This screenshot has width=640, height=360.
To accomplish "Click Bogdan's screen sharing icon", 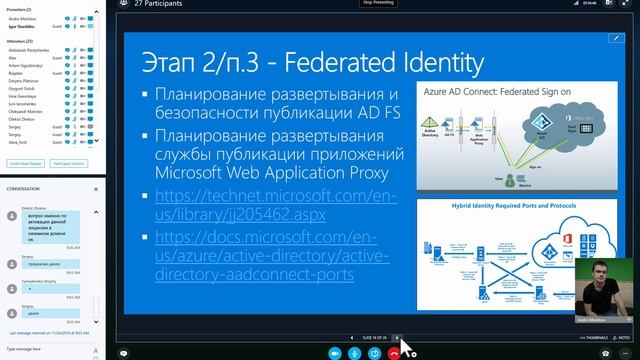I will point(91,73).
